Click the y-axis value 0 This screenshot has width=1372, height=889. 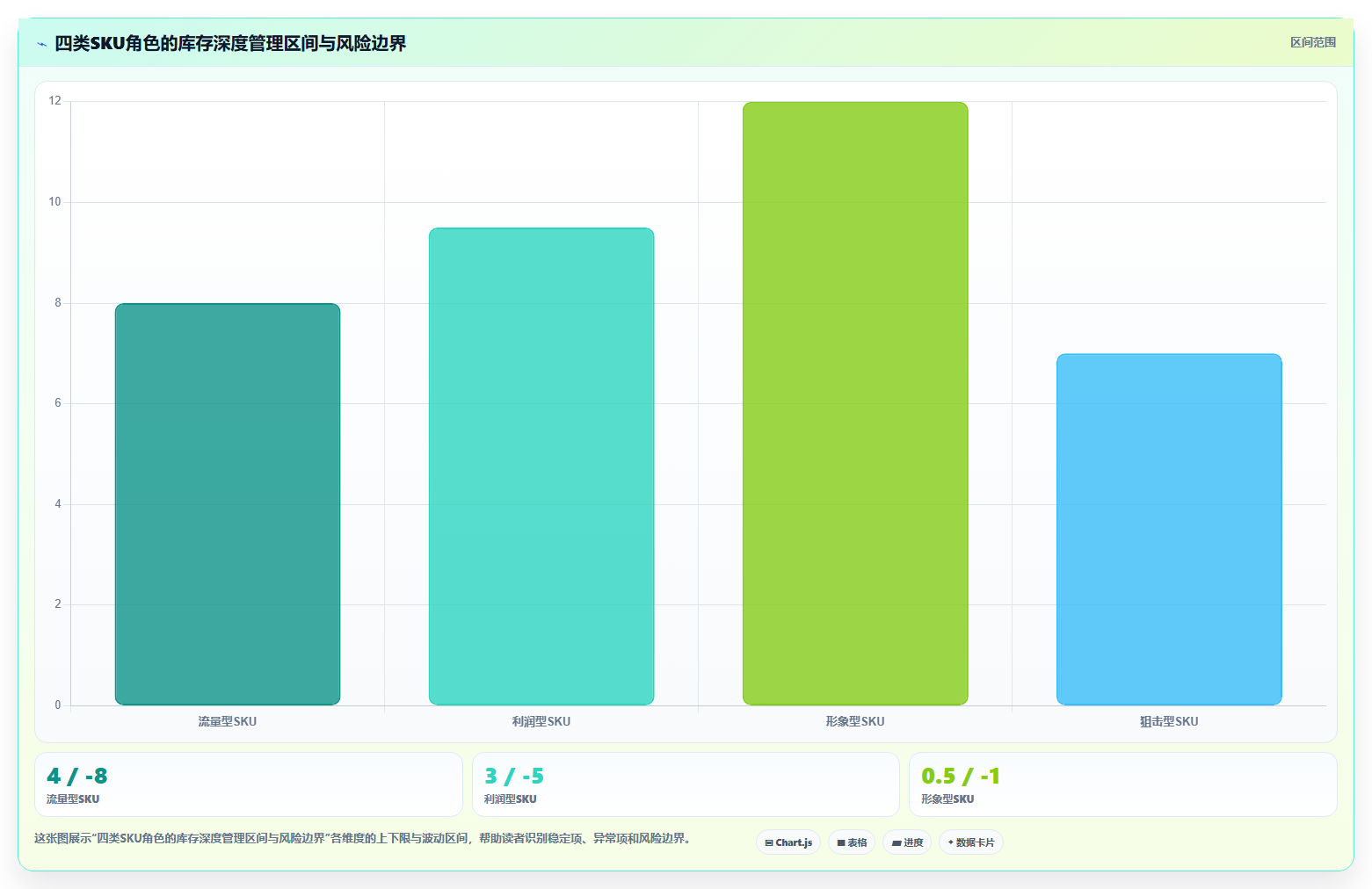point(58,705)
